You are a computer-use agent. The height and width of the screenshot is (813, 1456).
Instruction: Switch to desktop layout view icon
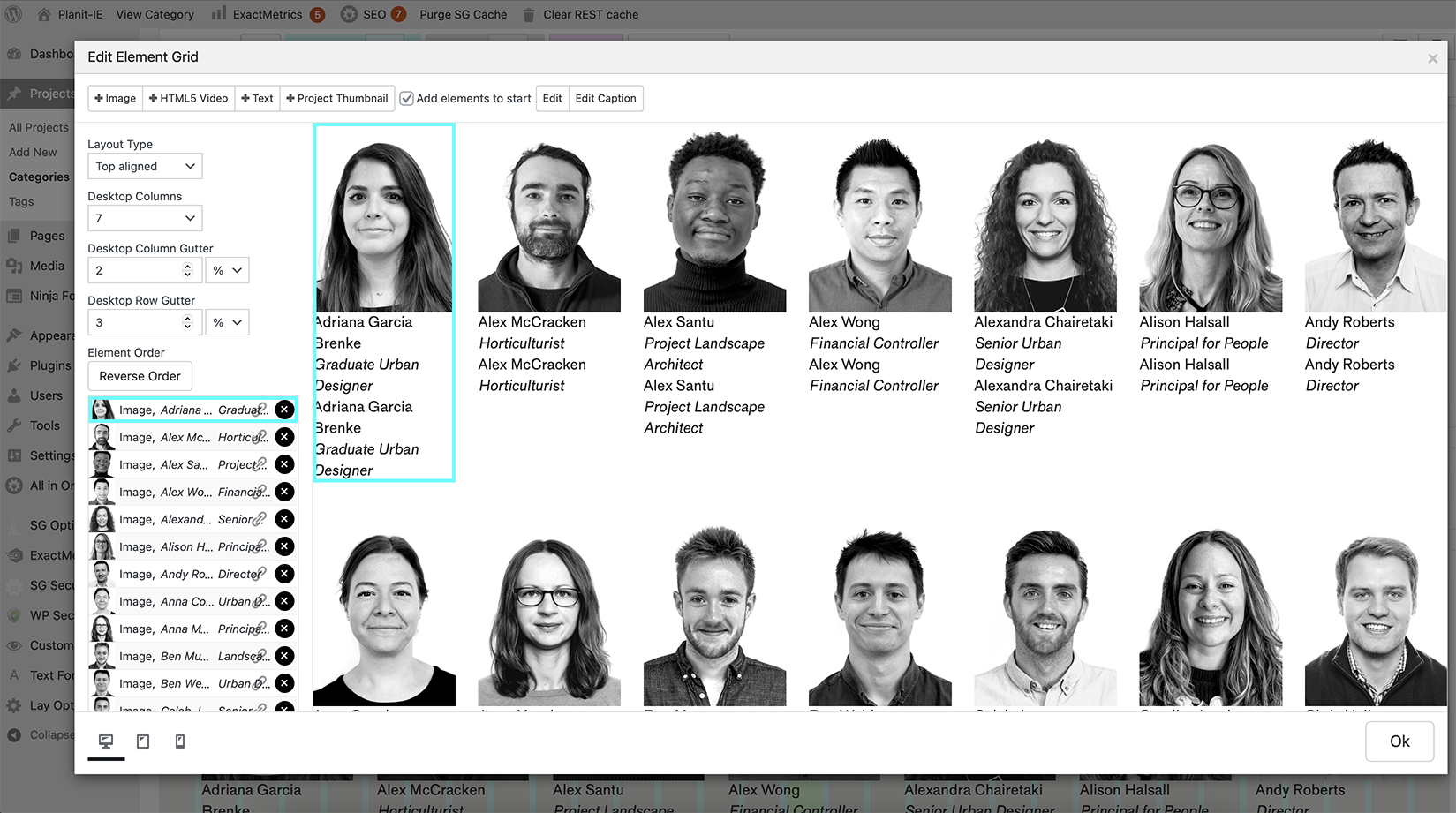(106, 741)
